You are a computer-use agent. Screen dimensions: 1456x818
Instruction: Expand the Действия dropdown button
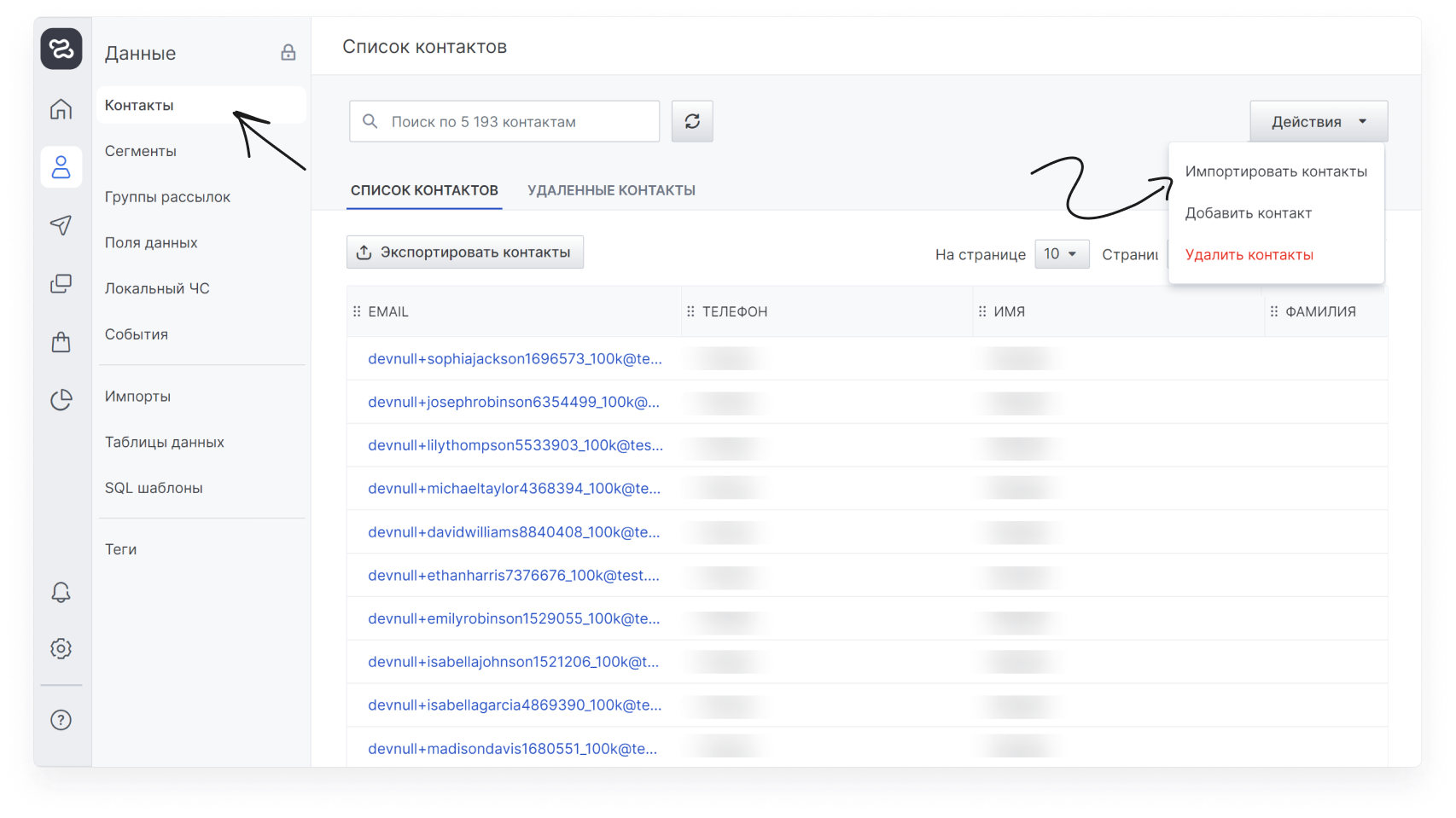click(x=1319, y=121)
